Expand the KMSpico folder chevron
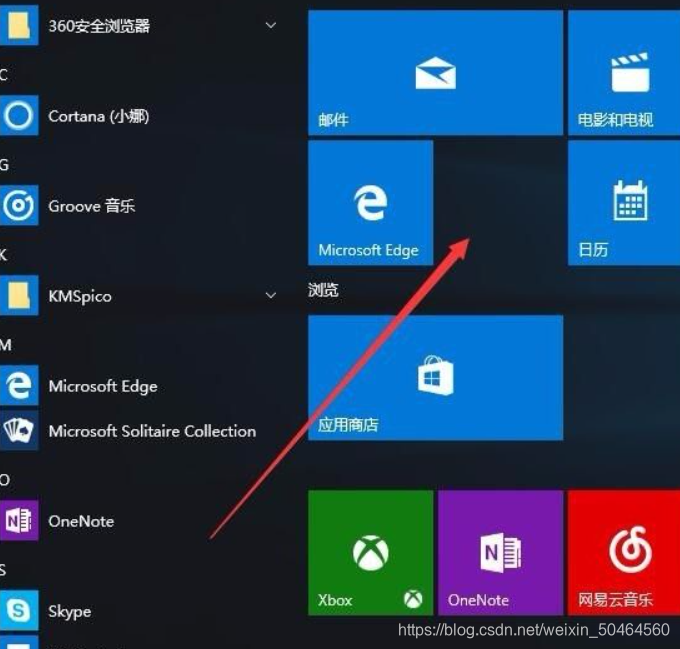Viewport: 680px width, 649px height. (x=271, y=296)
